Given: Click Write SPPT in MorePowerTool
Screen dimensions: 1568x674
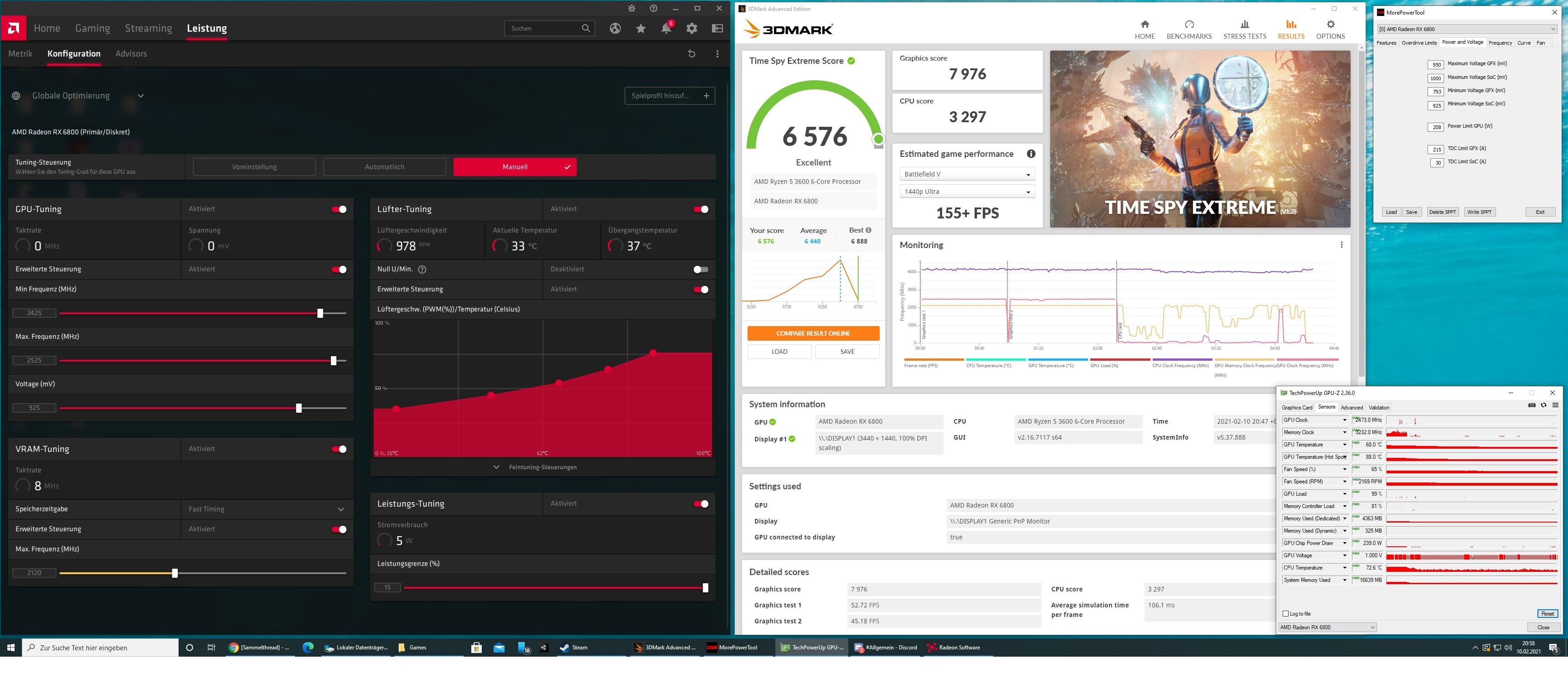Looking at the screenshot, I should pos(1479,212).
